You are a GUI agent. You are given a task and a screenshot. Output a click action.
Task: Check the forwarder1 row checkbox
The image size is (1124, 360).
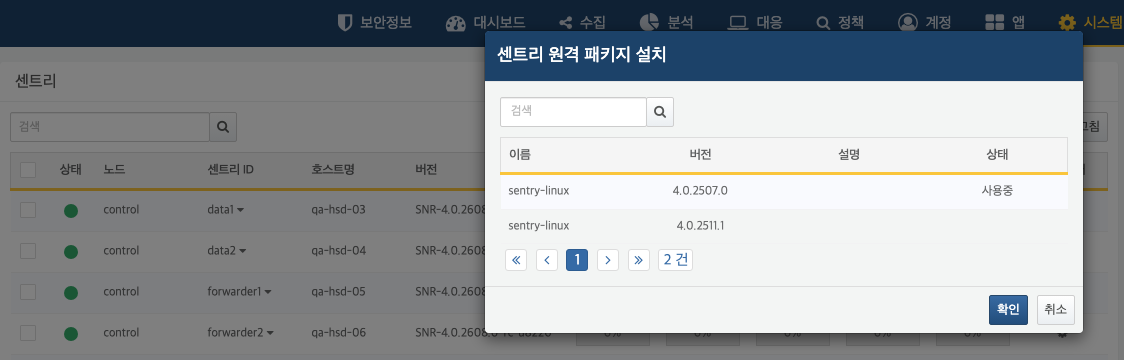click(x=28, y=292)
